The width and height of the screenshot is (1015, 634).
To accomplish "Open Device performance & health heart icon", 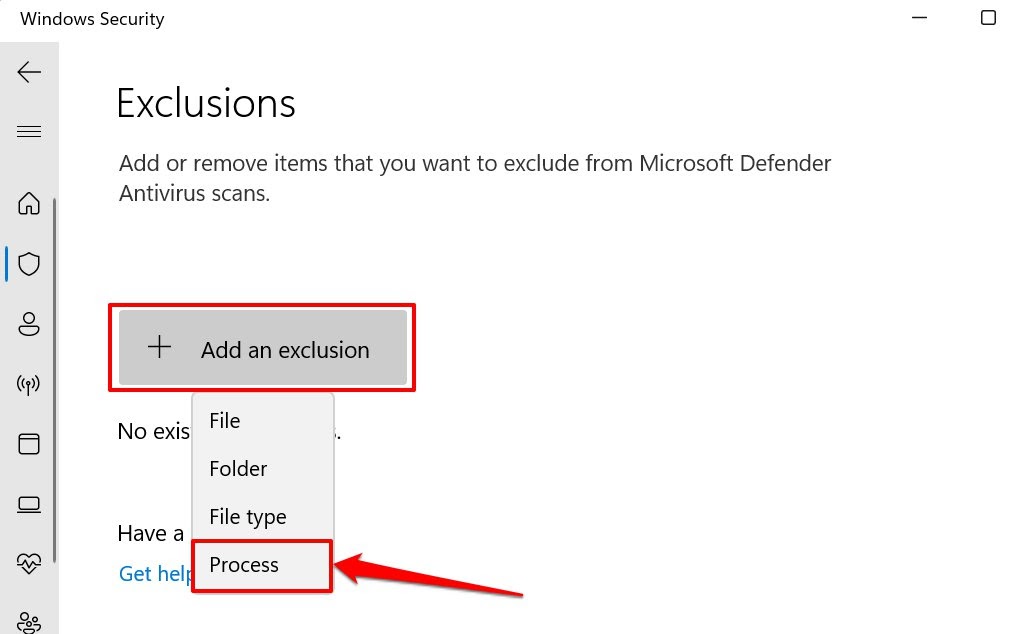I will 29,564.
